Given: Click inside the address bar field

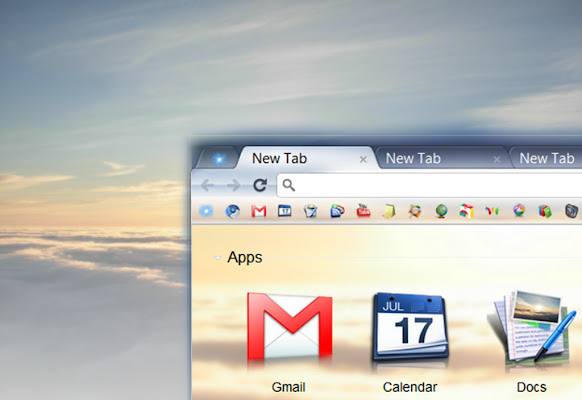Looking at the screenshot, I should click(x=429, y=185).
